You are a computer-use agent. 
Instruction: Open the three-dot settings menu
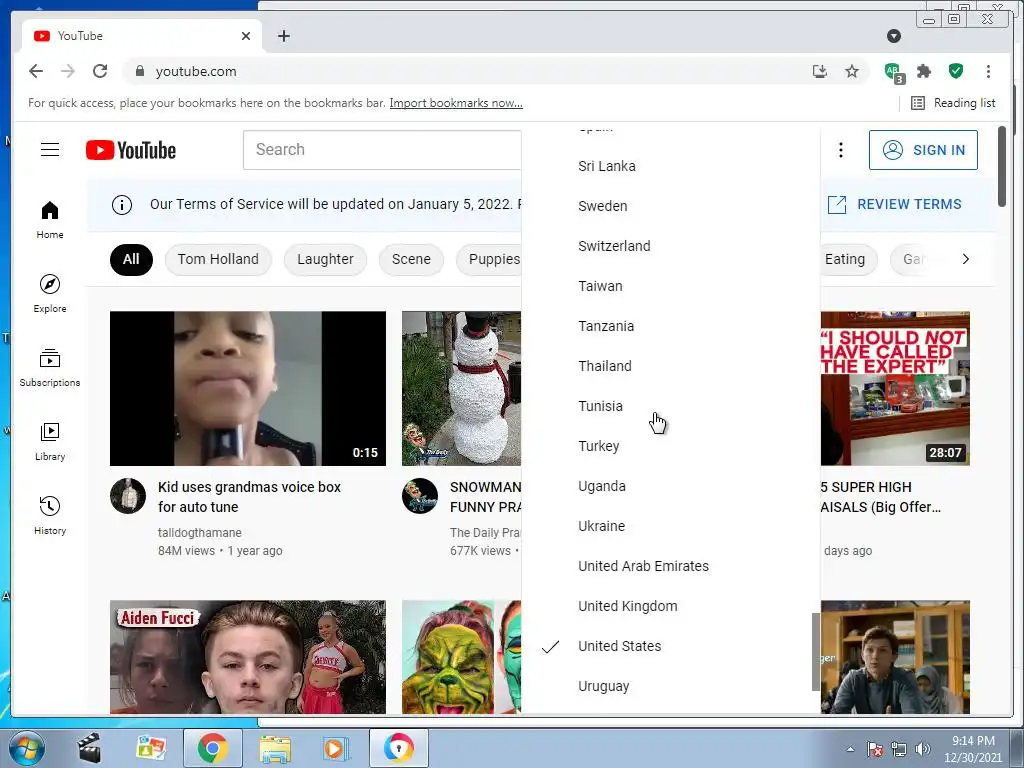(x=840, y=150)
